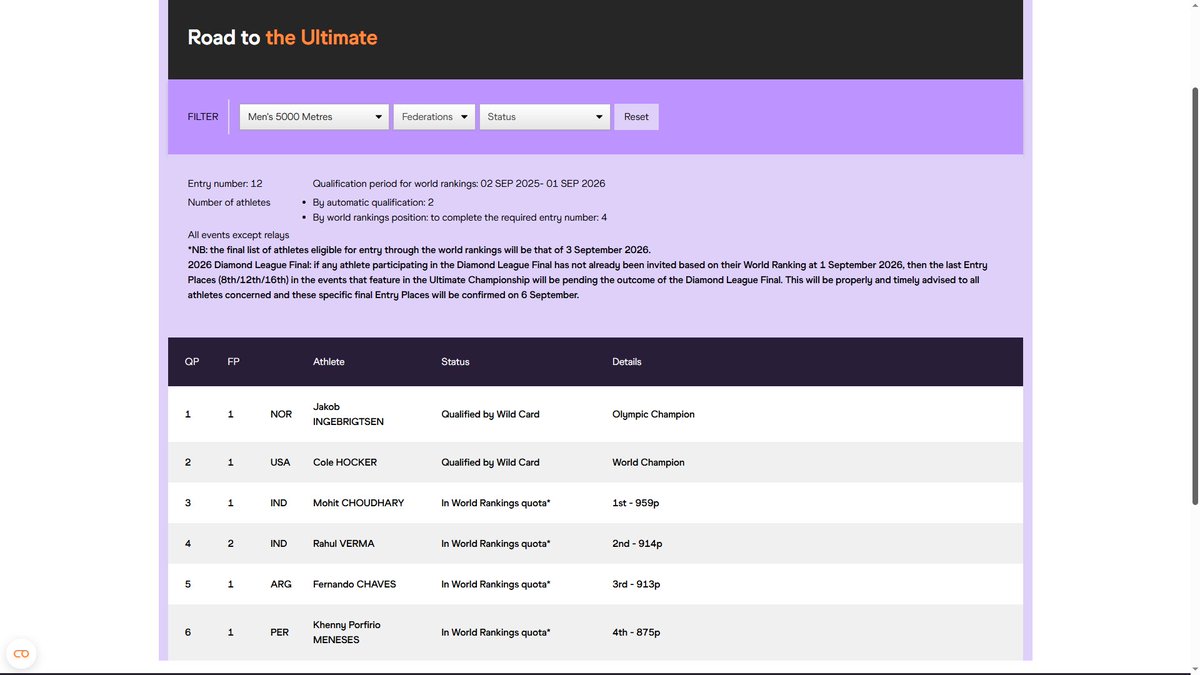Image resolution: width=1200 pixels, height=675 pixels.
Task: Expand the Federations filter dropdown
Action: pyautogui.click(x=434, y=117)
